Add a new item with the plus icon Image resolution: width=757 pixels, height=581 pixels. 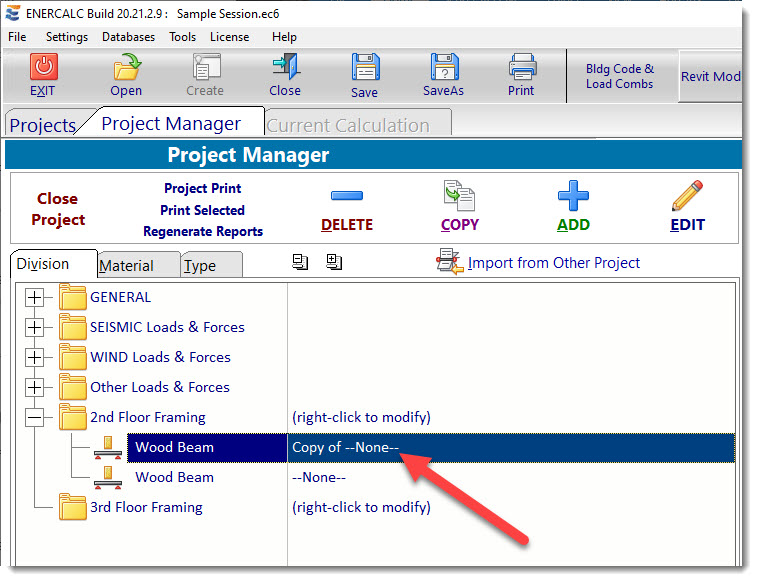[573, 195]
